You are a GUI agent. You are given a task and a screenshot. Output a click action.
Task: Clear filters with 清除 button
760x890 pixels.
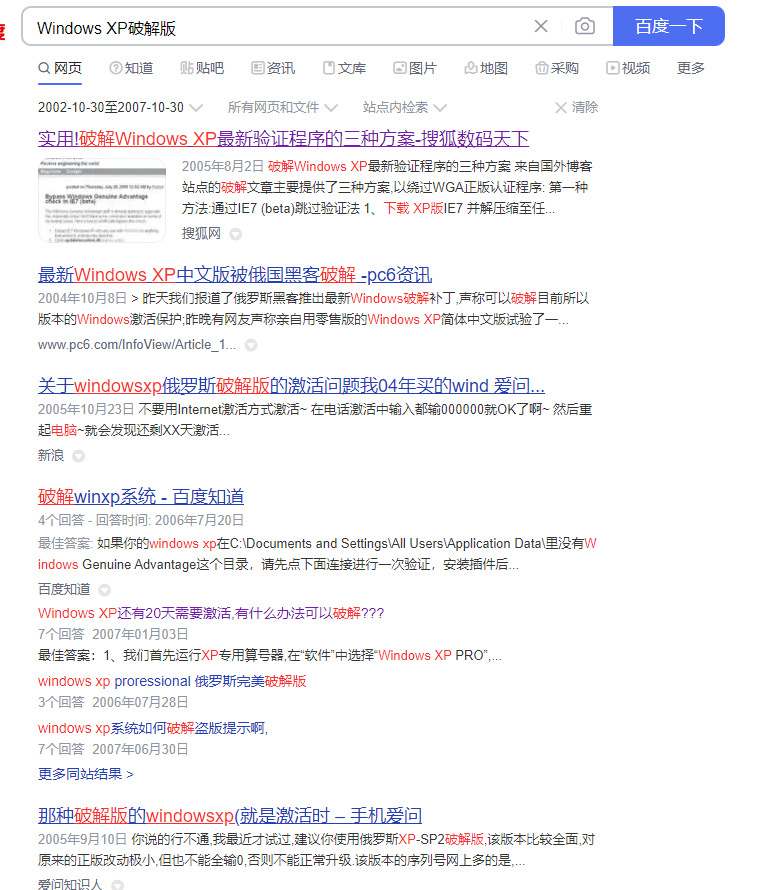[576, 107]
